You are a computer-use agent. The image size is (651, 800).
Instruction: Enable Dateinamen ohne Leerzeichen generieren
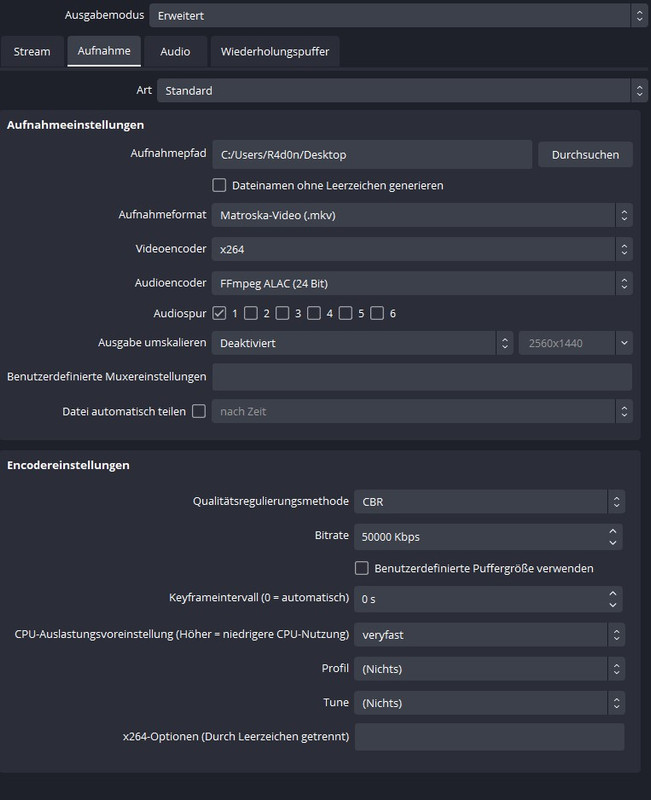219,185
